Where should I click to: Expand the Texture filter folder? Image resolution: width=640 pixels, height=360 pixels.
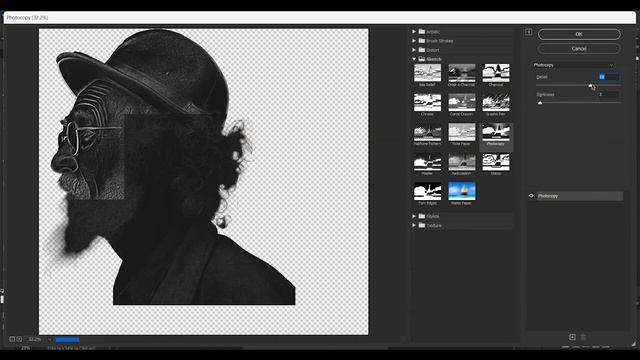414,225
